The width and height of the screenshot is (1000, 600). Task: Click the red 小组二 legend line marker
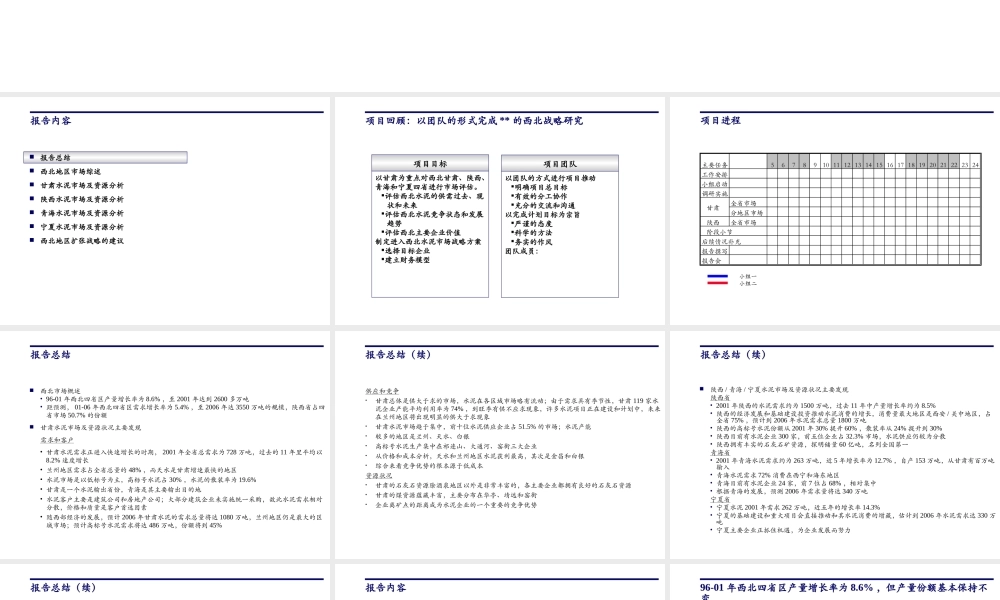click(x=716, y=281)
